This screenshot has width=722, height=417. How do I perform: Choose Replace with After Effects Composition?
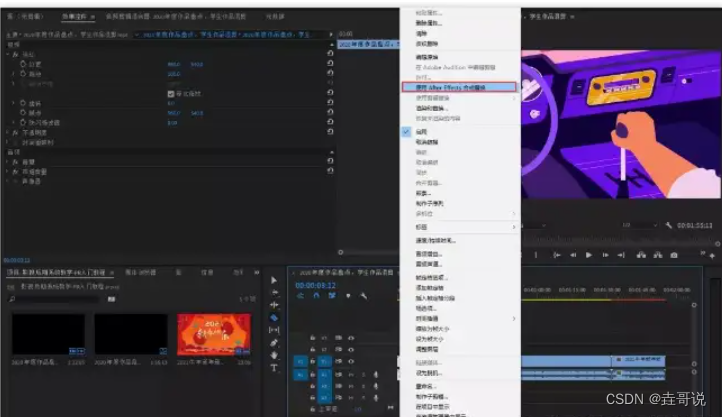tap(459, 87)
